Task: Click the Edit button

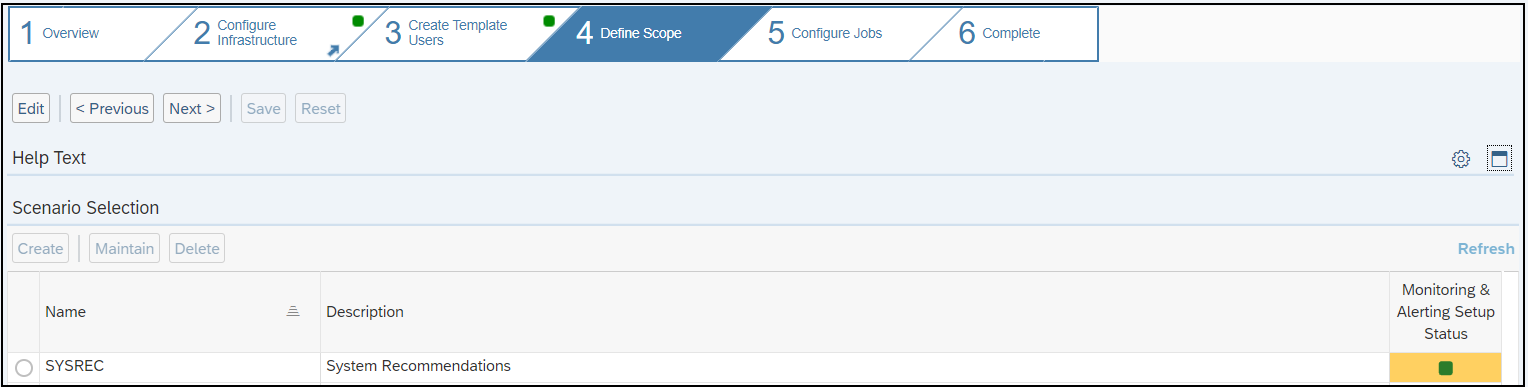Action: [31, 109]
